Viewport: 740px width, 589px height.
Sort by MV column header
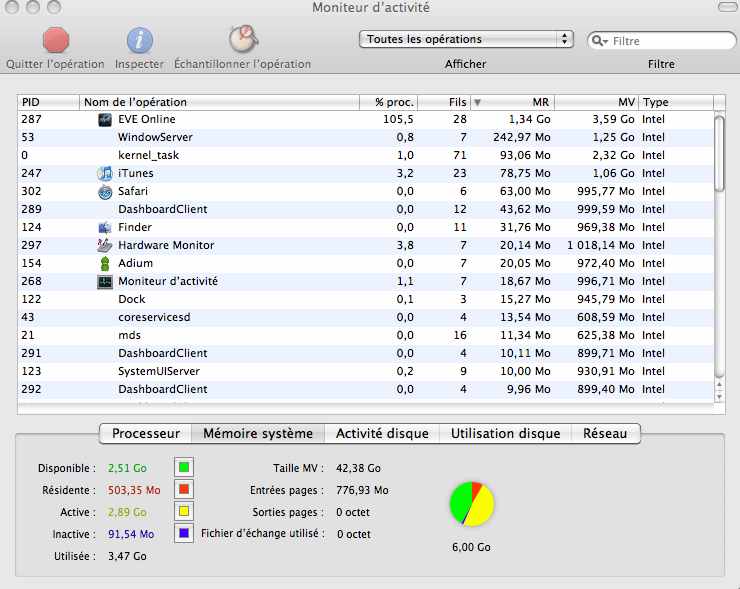tap(597, 102)
